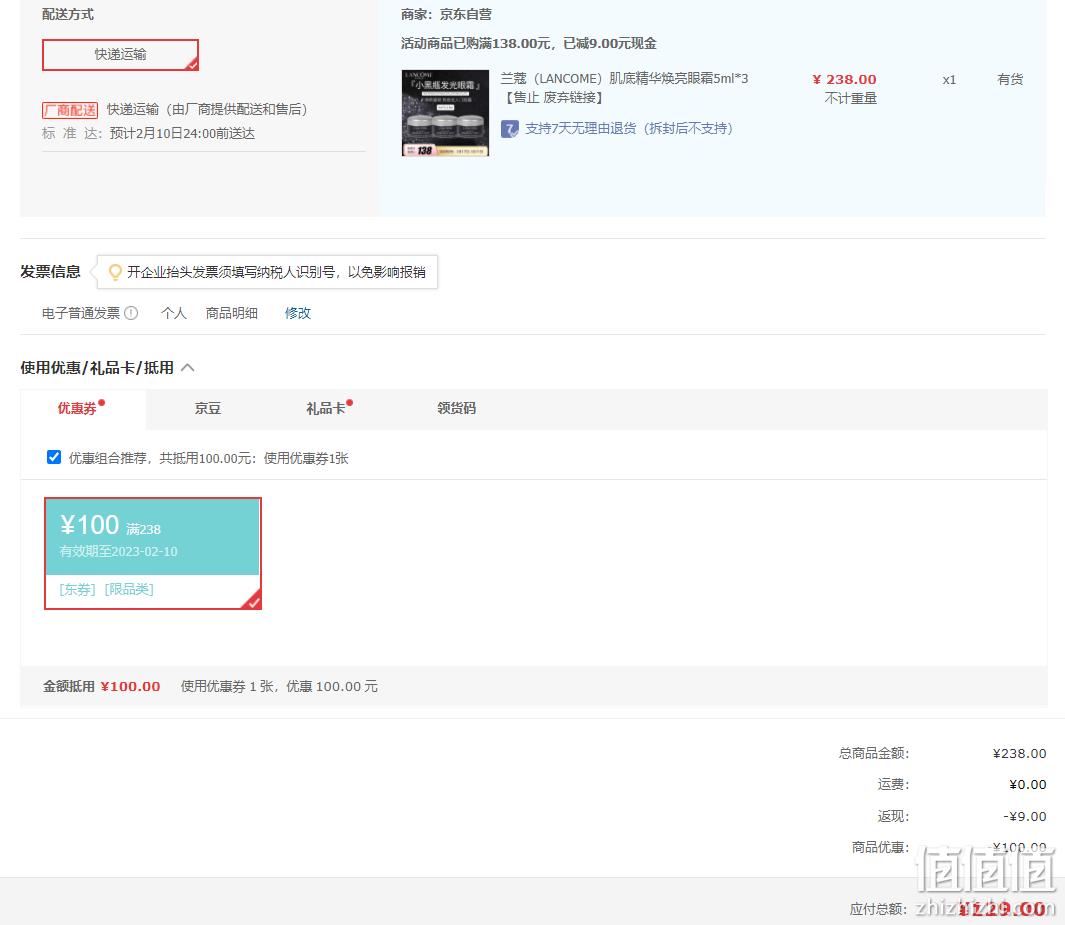
Task: Click the 总商品金额 ¥238.00 value
Action: pyautogui.click(x=1019, y=753)
